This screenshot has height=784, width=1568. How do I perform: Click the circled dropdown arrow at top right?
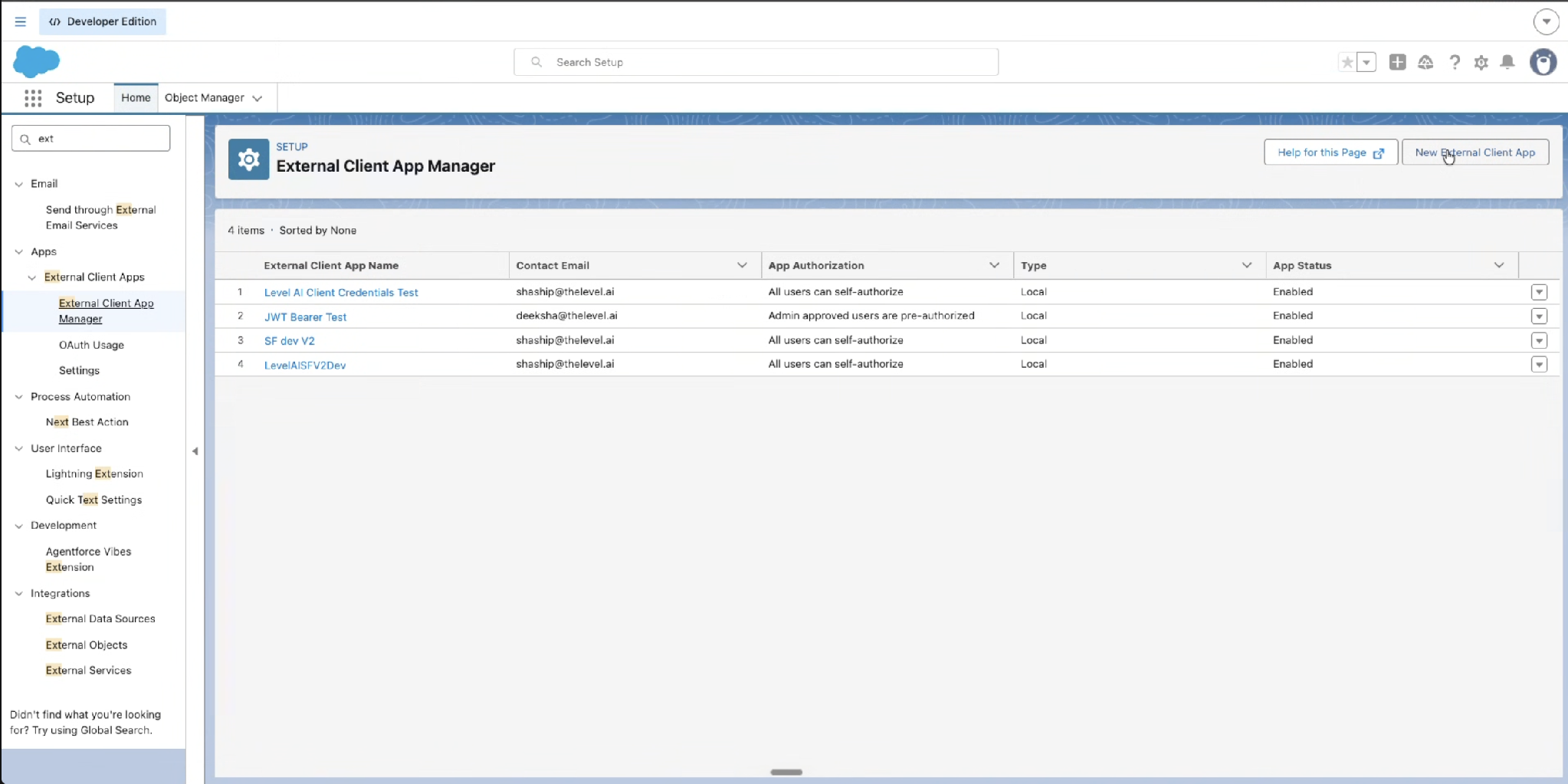(x=1546, y=21)
